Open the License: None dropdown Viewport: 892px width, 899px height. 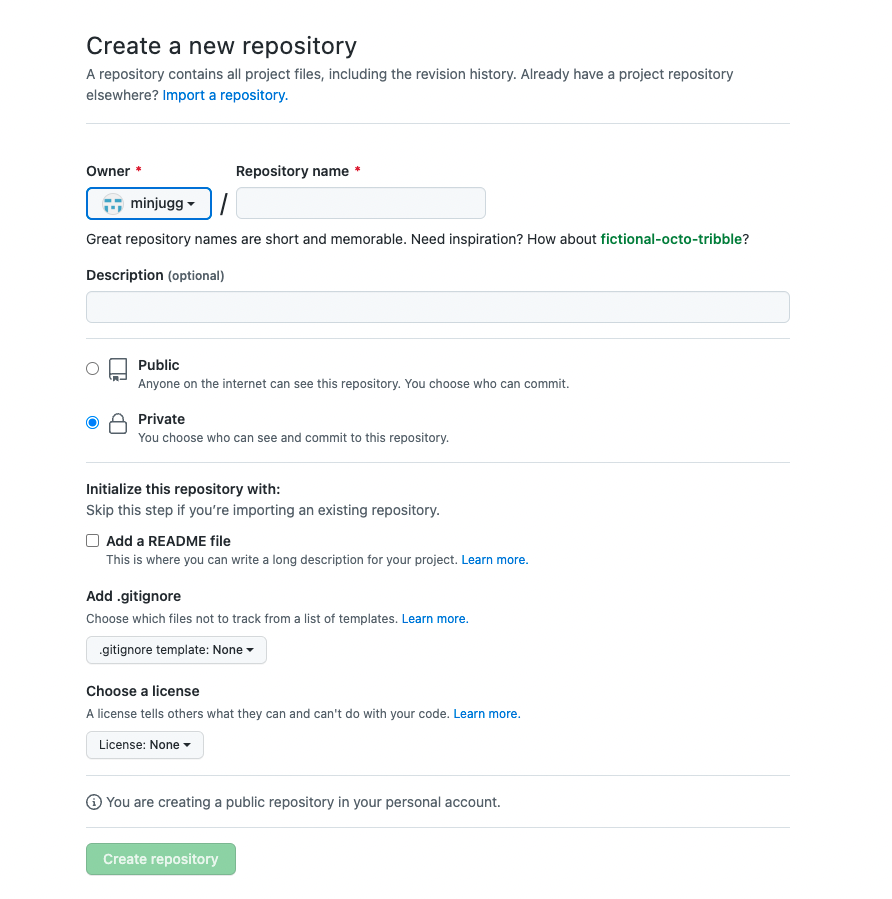[144, 745]
